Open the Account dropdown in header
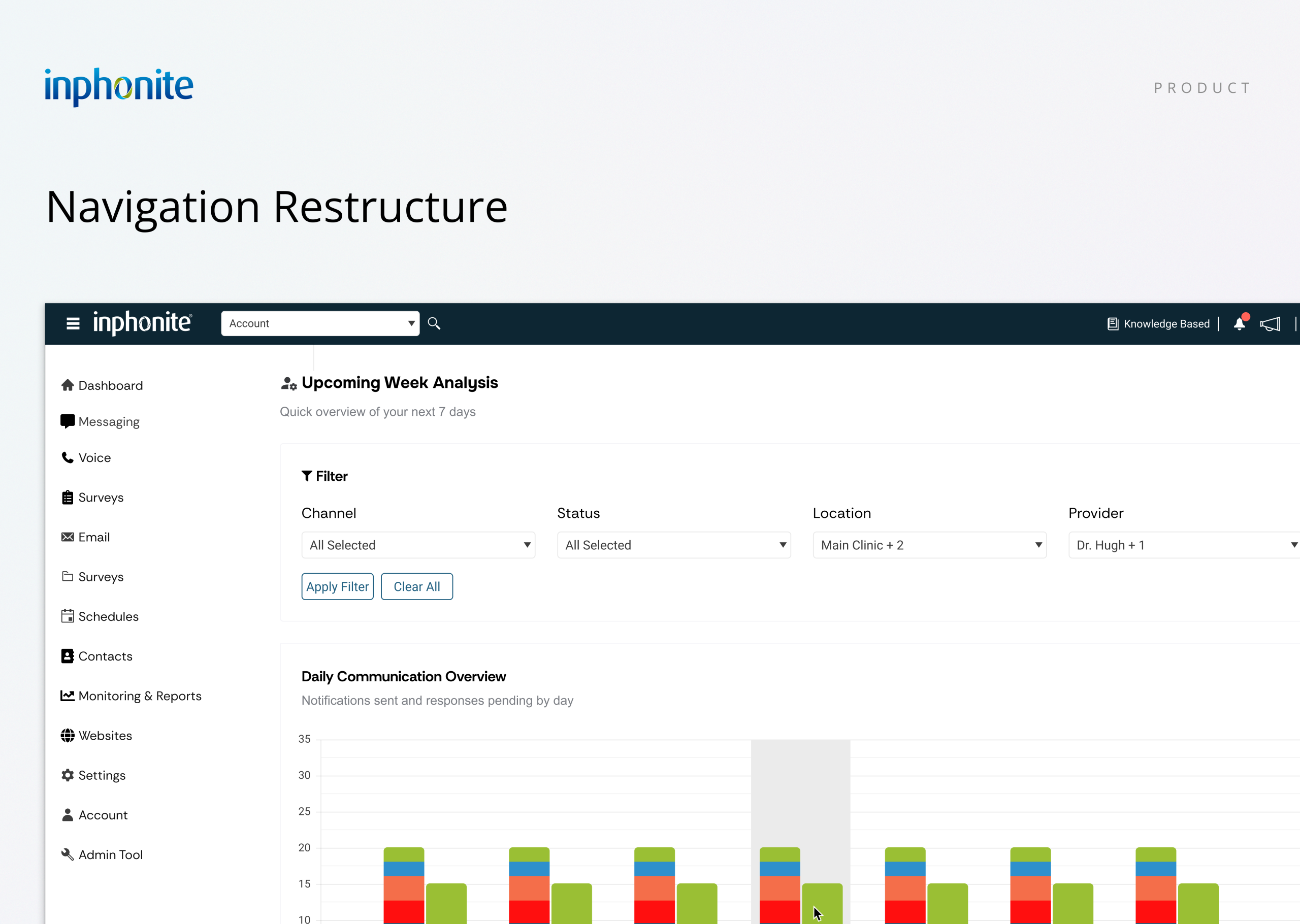Screen dimensions: 1300x924 pos(320,324)
